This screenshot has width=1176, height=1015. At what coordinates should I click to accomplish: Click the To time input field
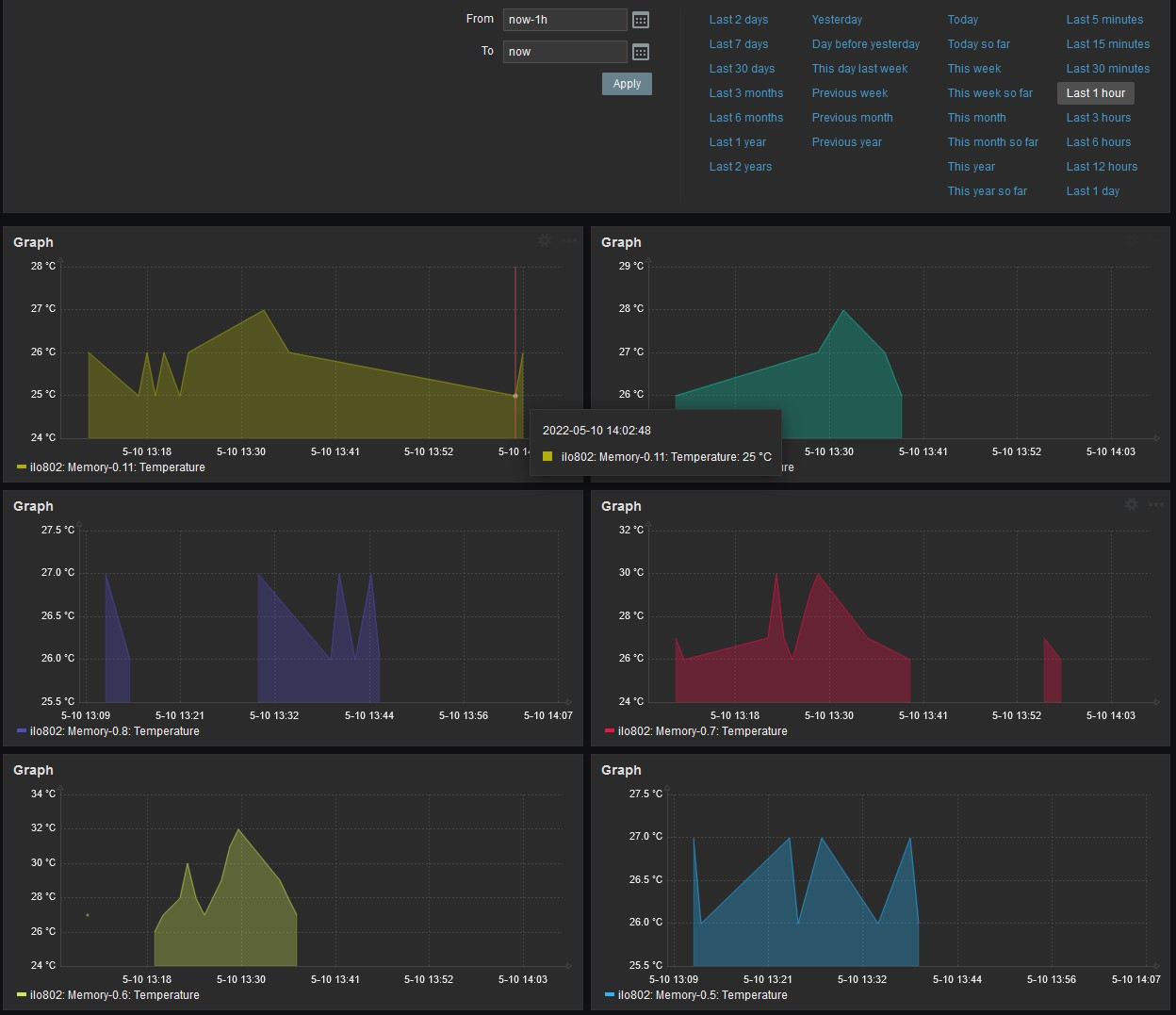pos(563,52)
